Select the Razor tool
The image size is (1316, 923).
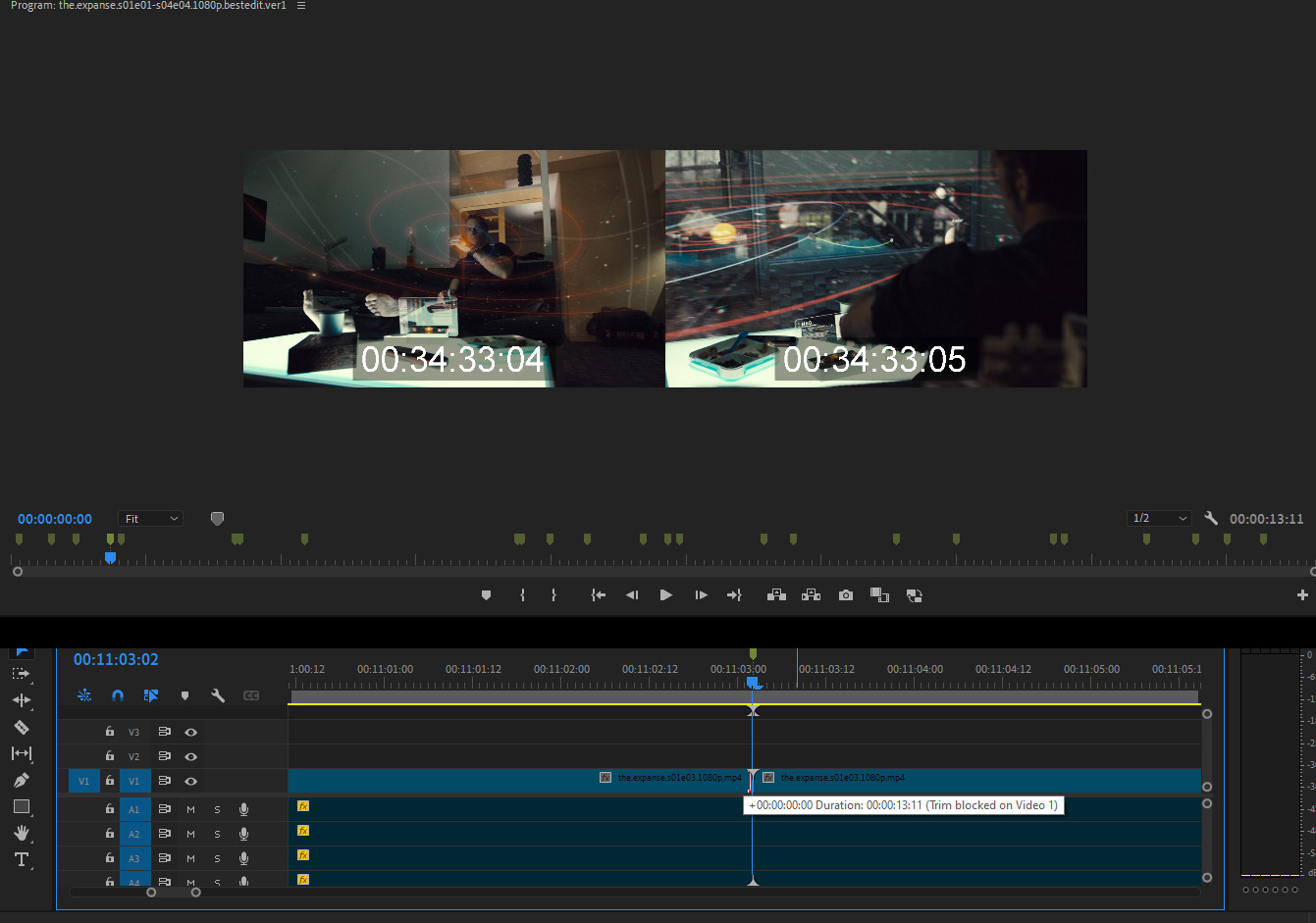click(22, 728)
